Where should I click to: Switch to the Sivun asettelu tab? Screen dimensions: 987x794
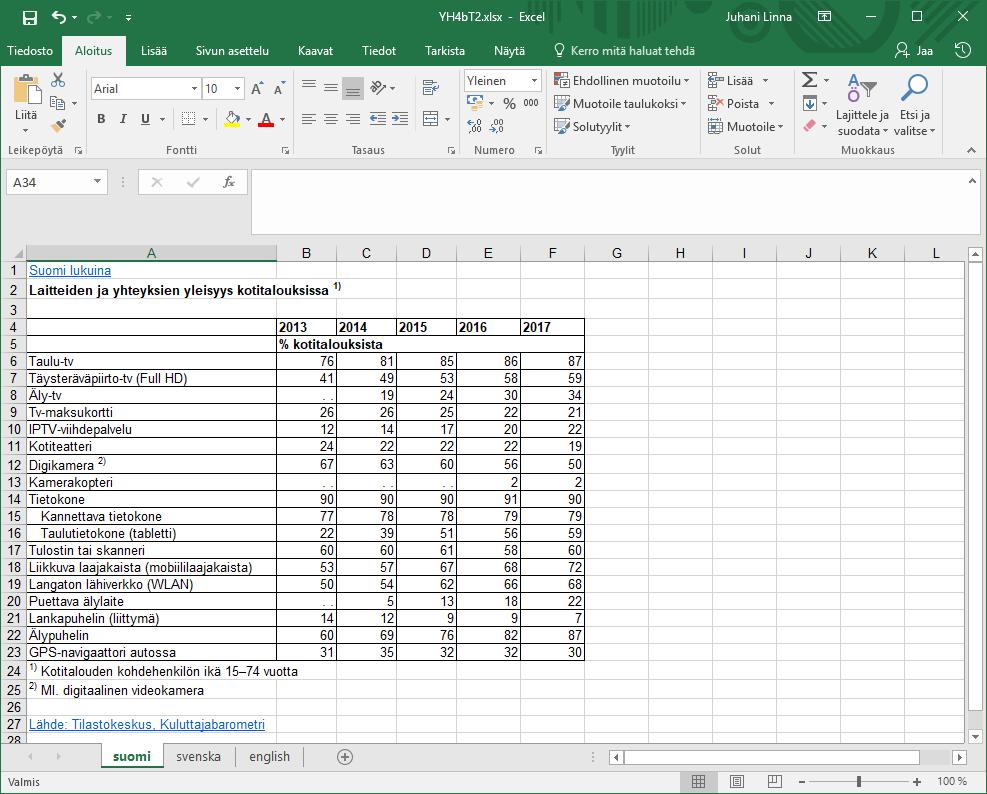pos(232,51)
